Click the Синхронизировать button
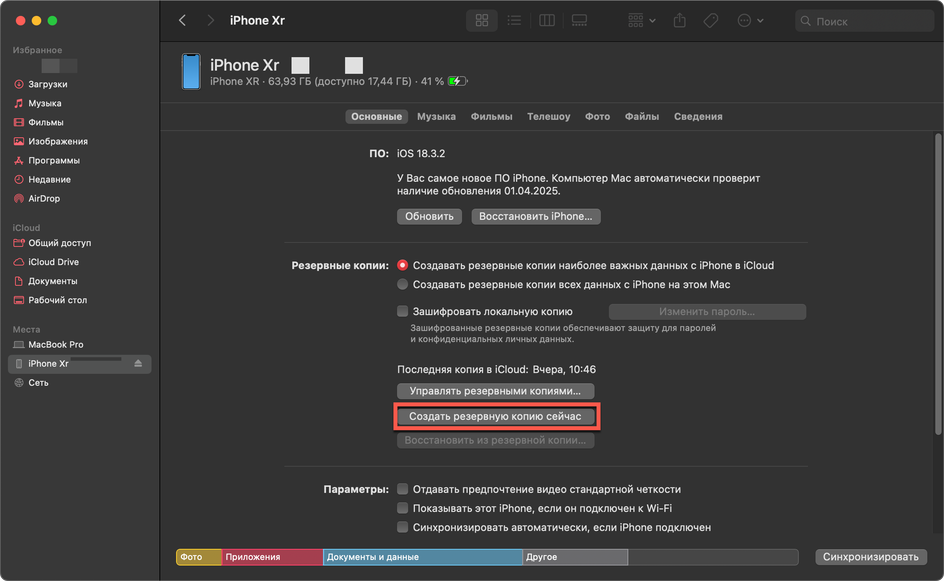944x581 pixels. (871, 557)
